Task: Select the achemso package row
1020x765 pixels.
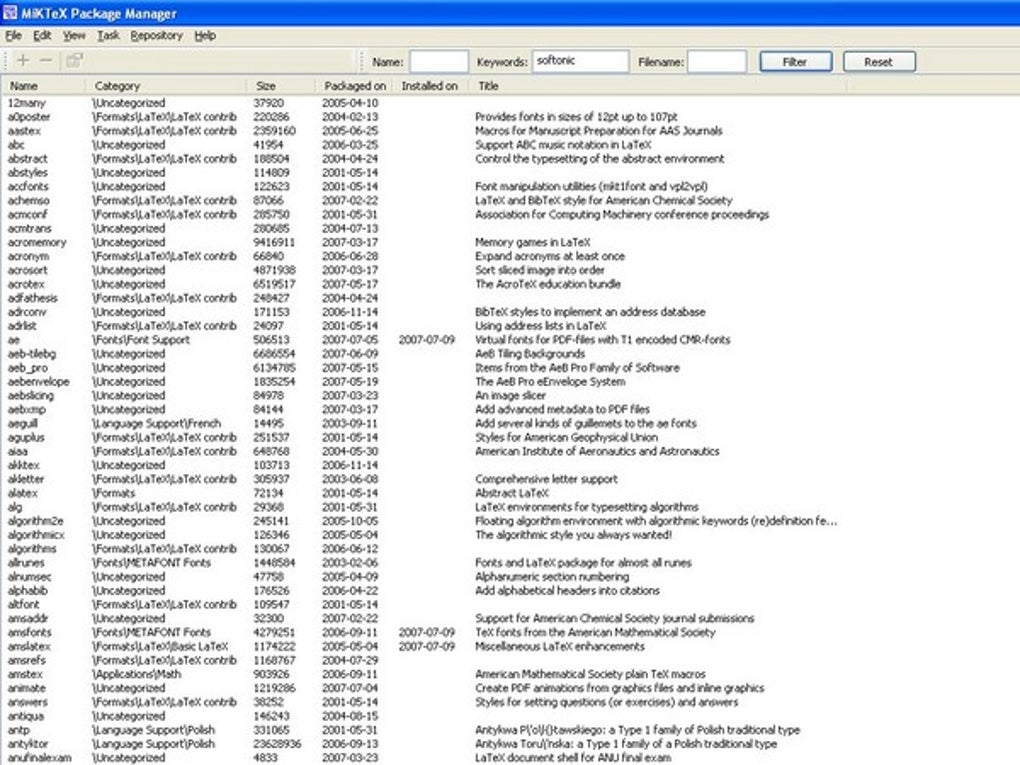Action: click(x=423, y=200)
